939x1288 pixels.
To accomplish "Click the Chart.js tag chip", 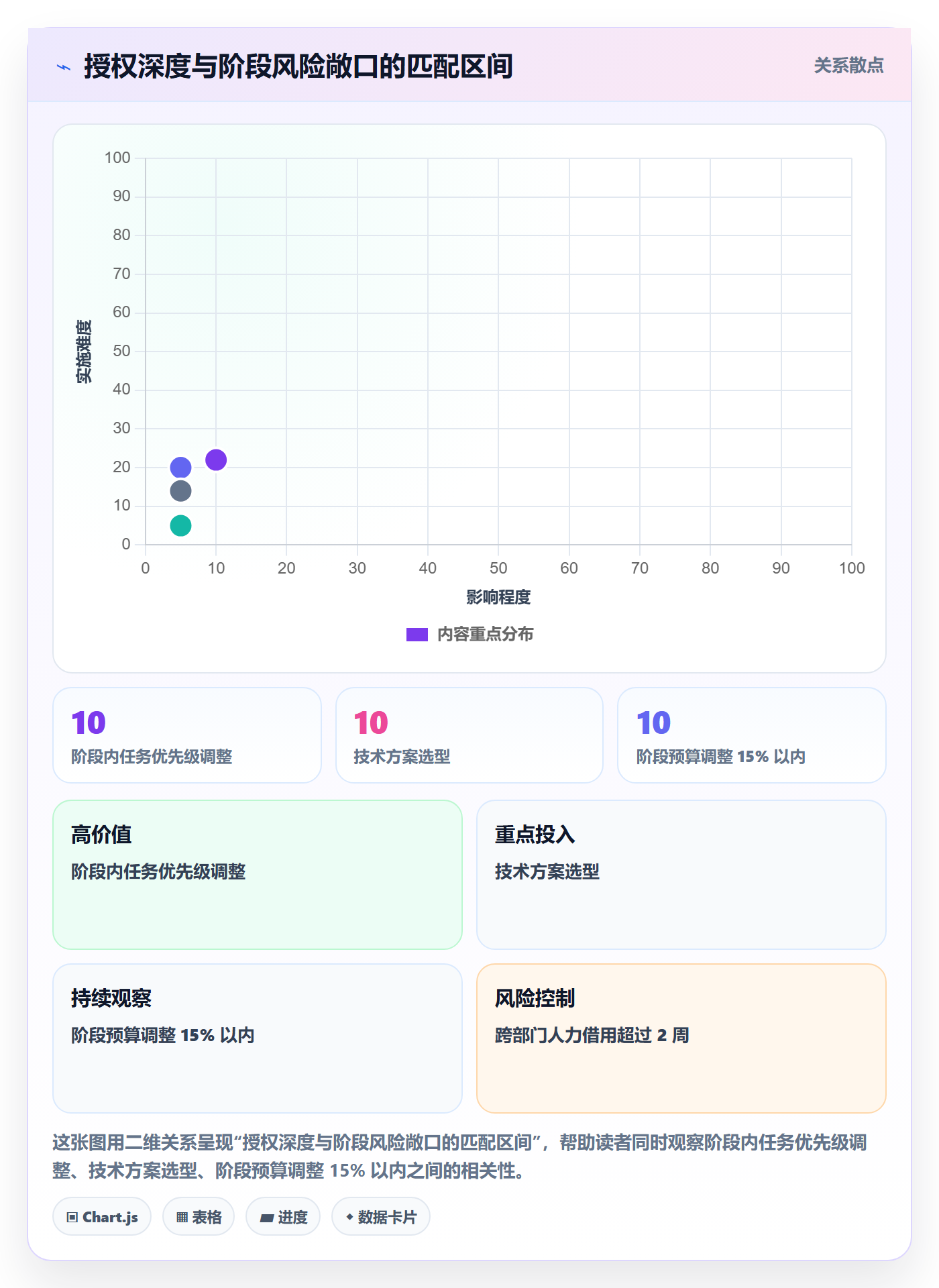I will (102, 1217).
